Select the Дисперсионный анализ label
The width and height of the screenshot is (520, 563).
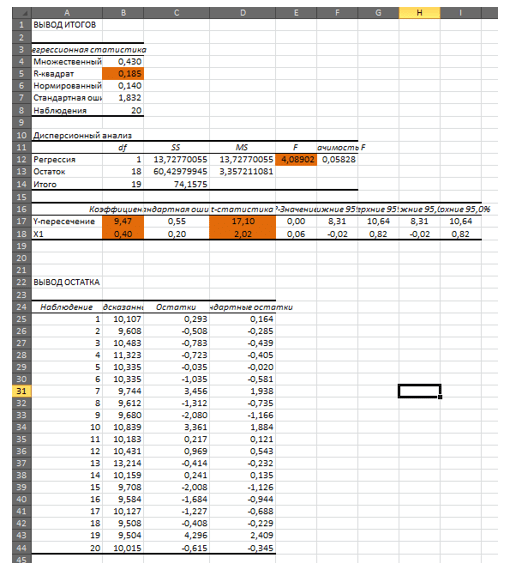82,135
